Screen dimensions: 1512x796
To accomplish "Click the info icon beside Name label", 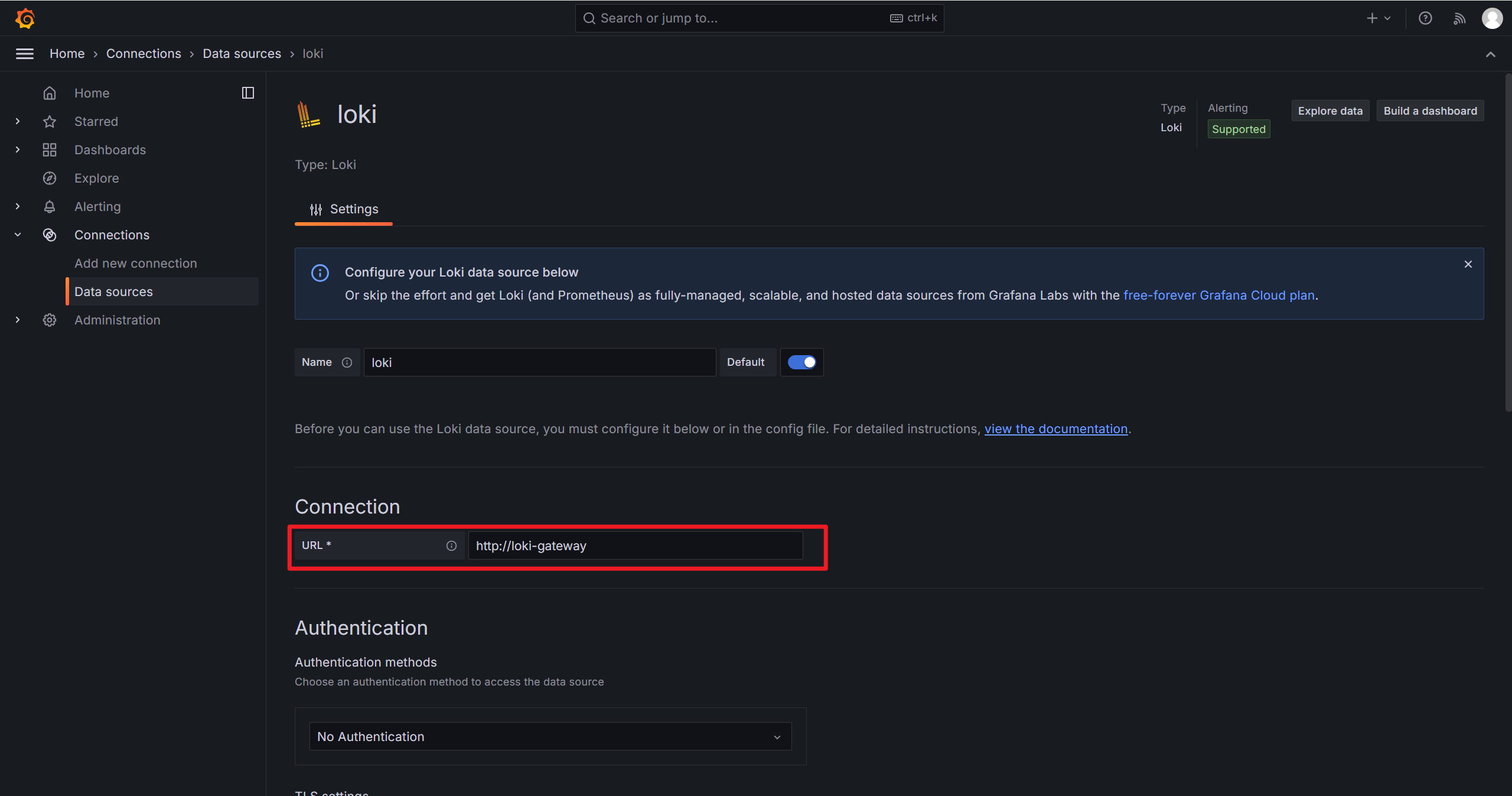I will tap(347, 362).
